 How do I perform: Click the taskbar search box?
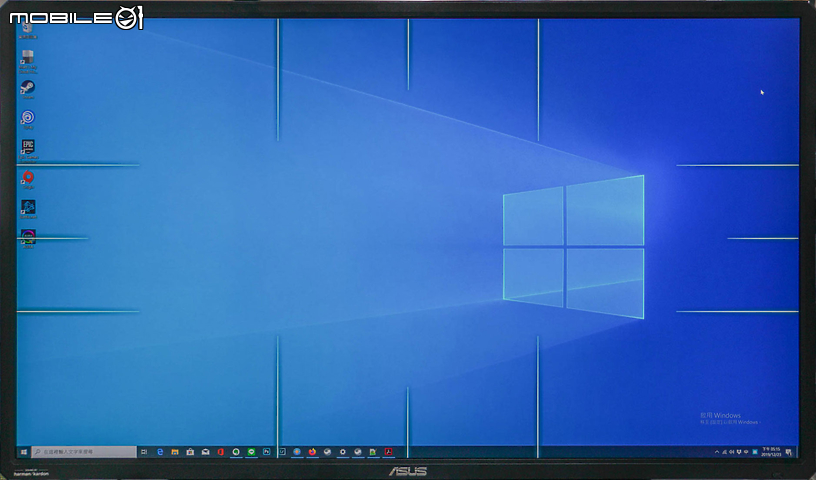coord(84,452)
